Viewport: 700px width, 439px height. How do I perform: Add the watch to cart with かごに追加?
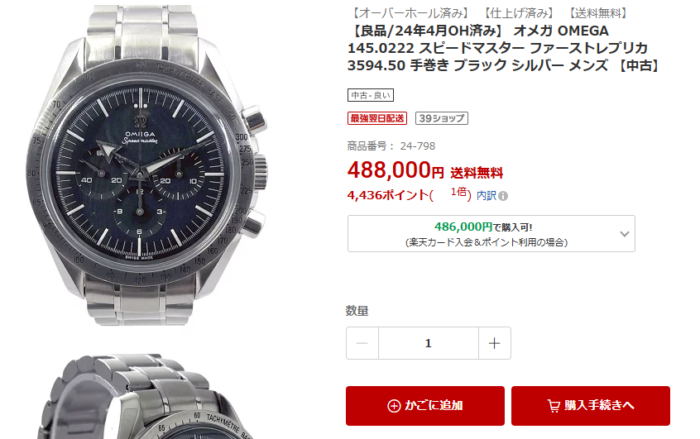(425, 406)
